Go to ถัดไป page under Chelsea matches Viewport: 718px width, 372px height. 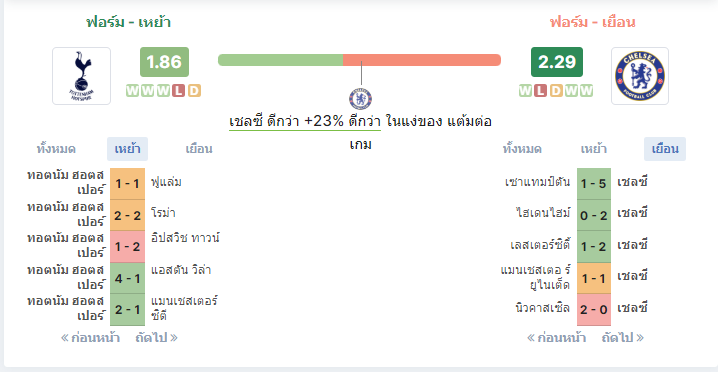[x=622, y=338]
